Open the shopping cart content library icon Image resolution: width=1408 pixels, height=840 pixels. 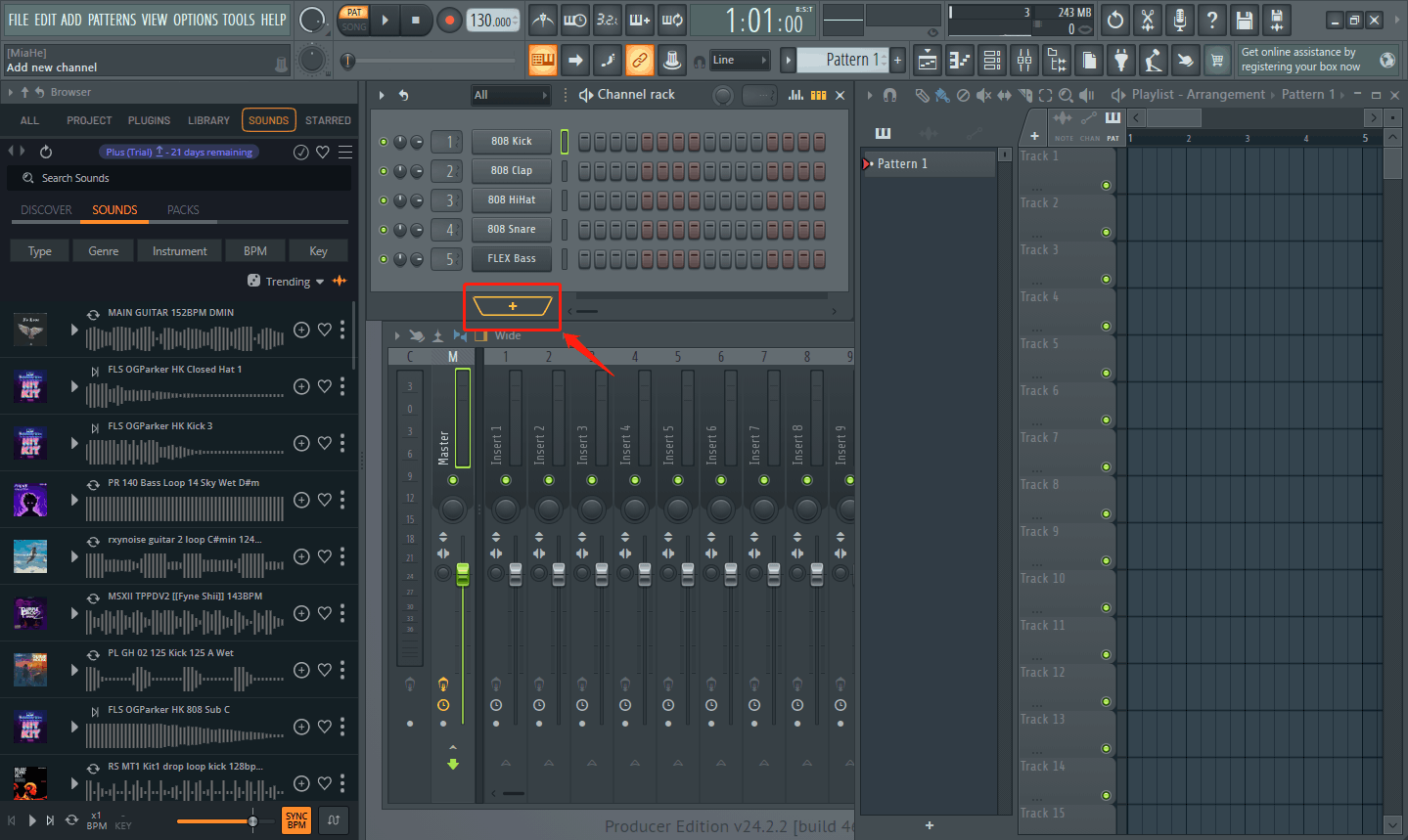(x=1217, y=61)
